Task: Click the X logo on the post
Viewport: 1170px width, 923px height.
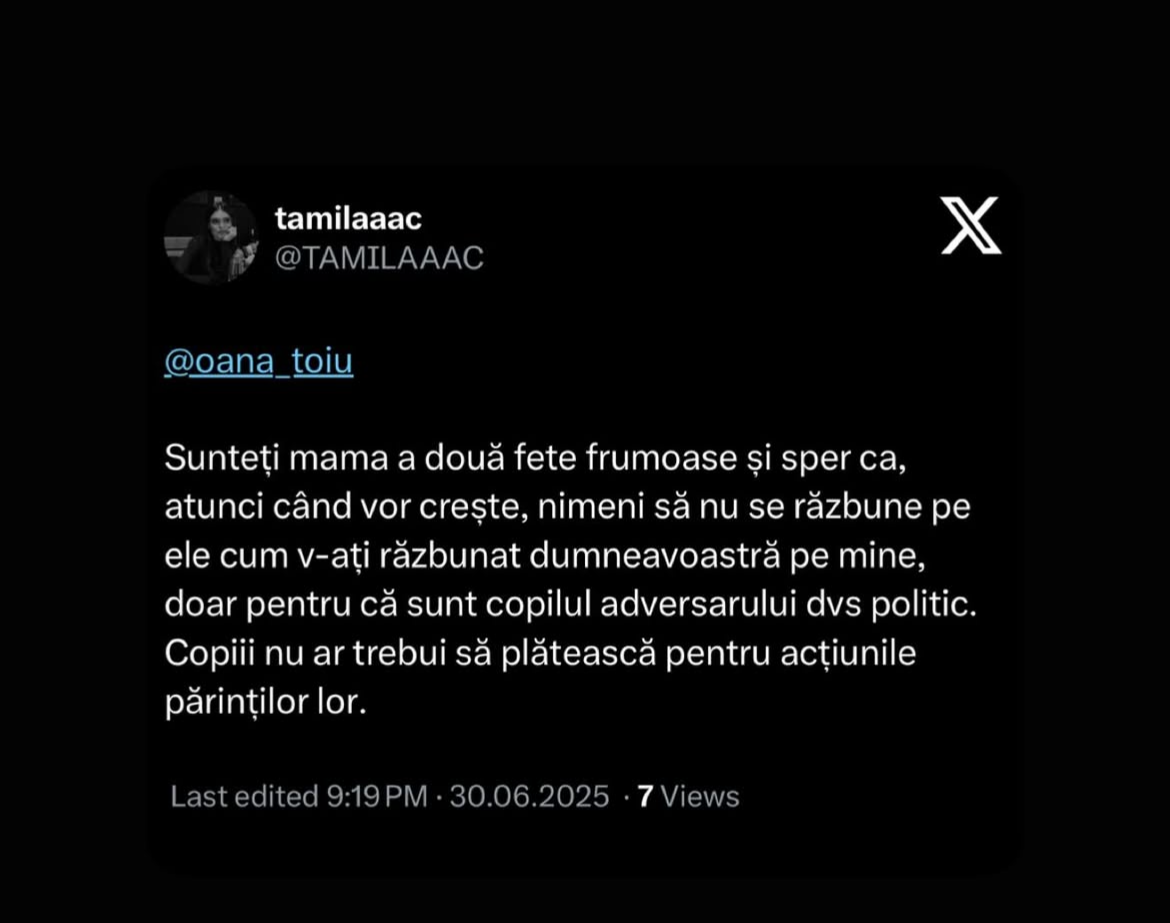Action: coord(970,225)
